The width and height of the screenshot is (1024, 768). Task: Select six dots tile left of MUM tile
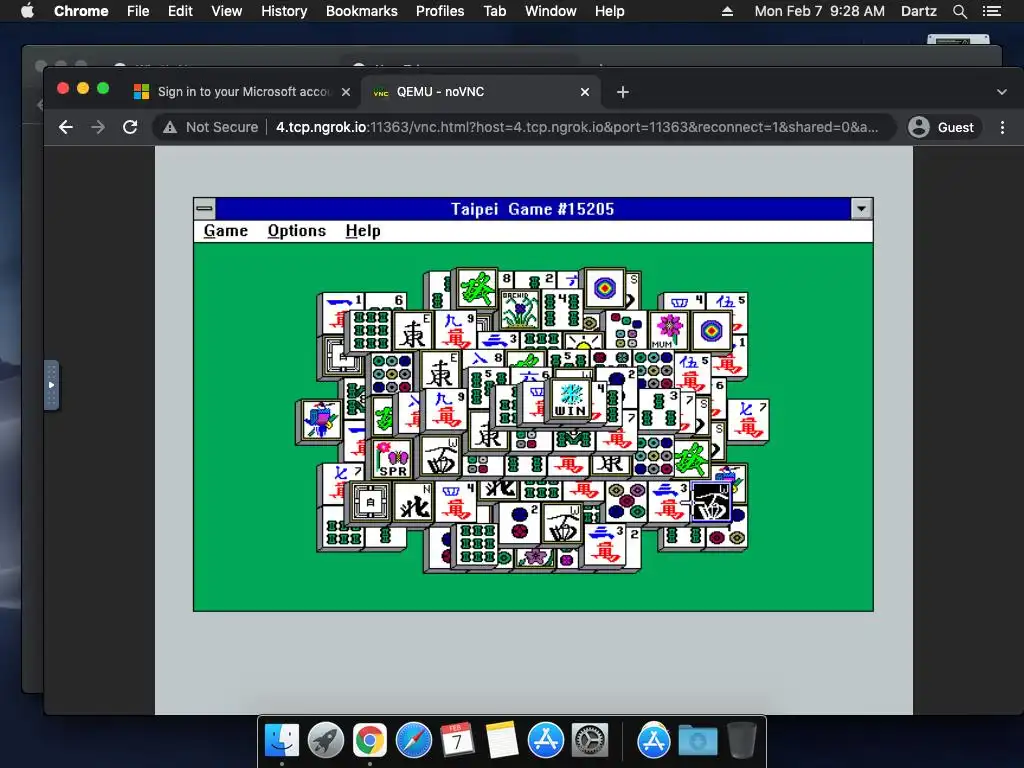[x=626, y=331]
